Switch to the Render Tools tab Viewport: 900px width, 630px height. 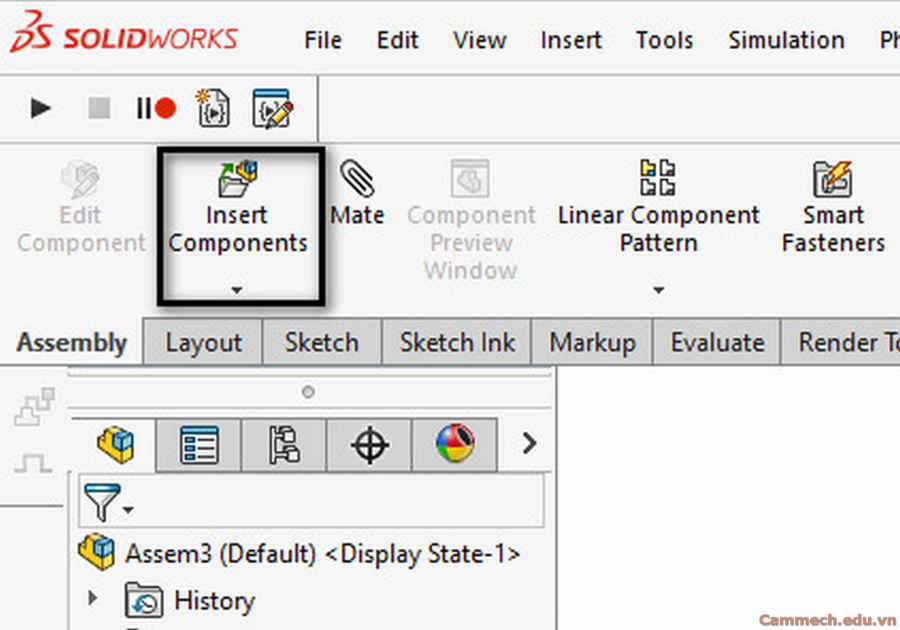(840, 343)
